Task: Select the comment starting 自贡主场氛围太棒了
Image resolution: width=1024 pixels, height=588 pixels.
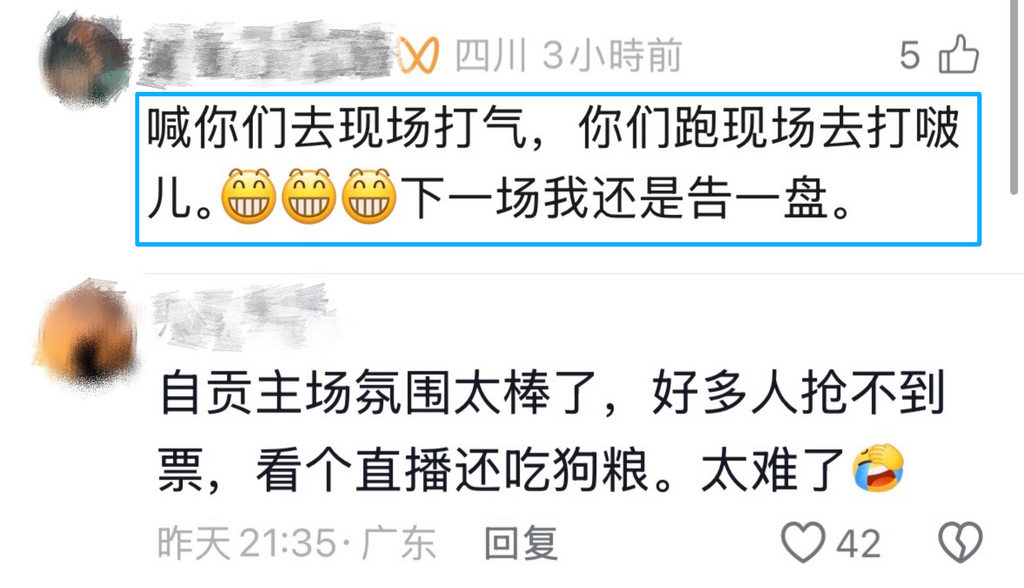Action: (x=552, y=431)
